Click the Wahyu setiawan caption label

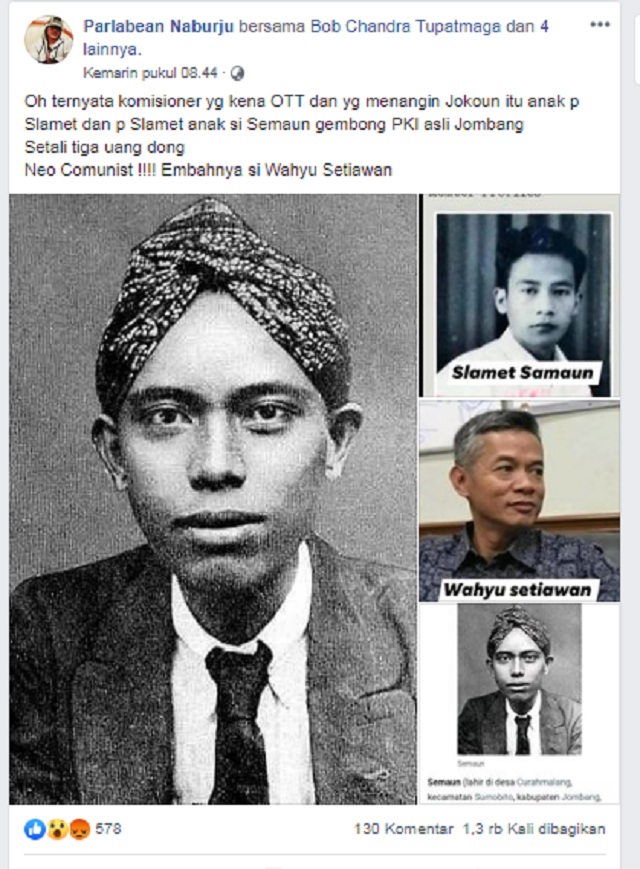517,590
